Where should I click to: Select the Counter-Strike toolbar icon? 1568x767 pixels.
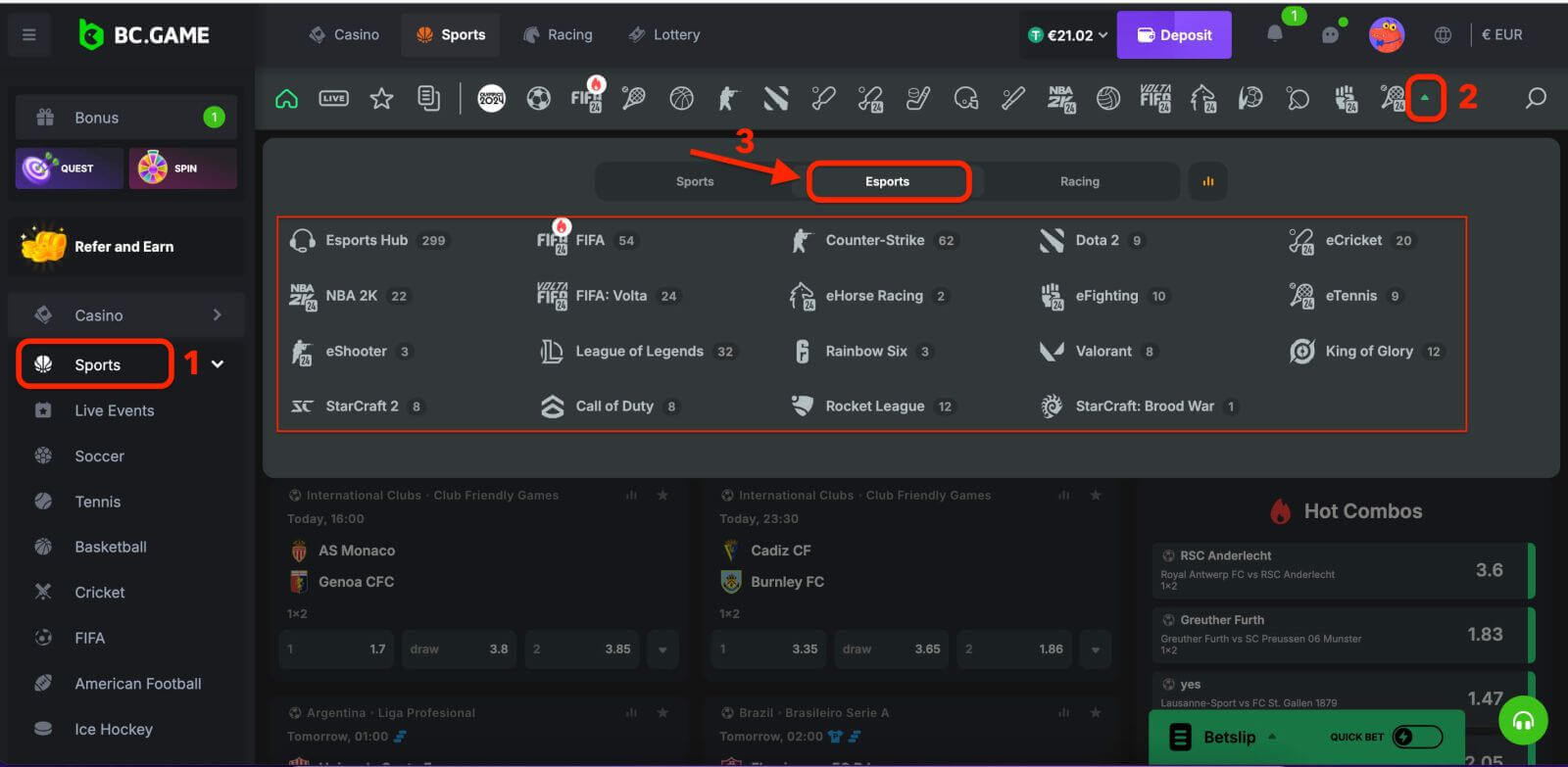tap(728, 98)
